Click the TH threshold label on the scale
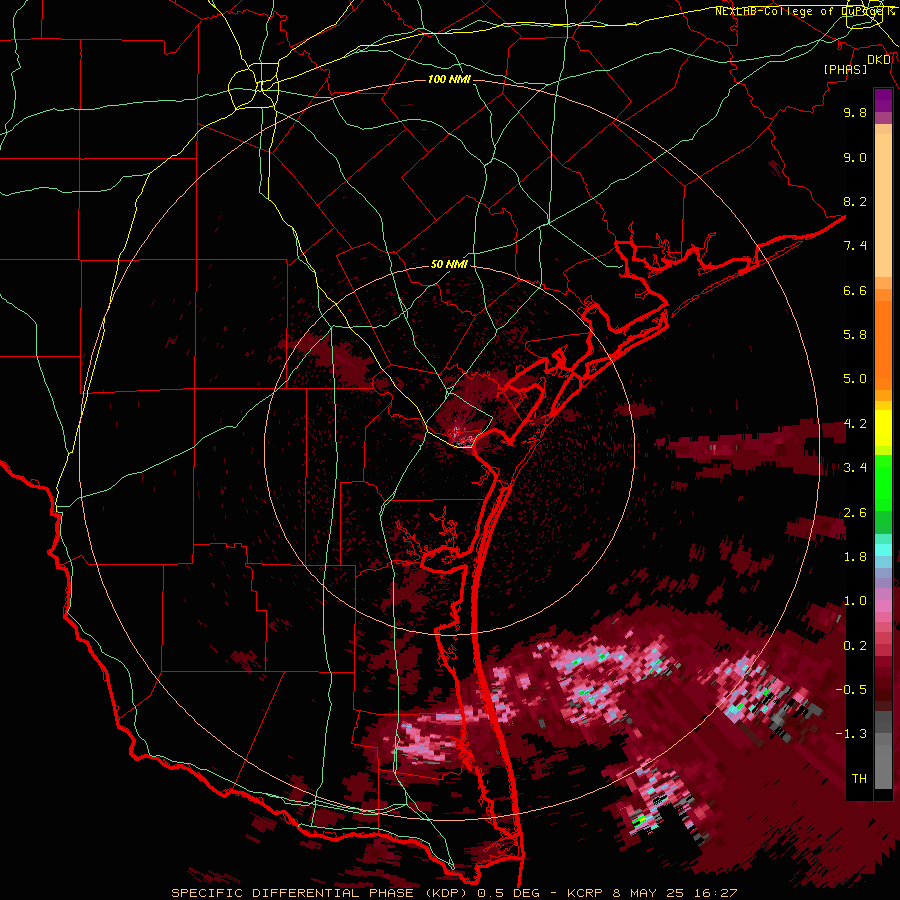Viewport: 900px width, 900px height. tap(859, 779)
